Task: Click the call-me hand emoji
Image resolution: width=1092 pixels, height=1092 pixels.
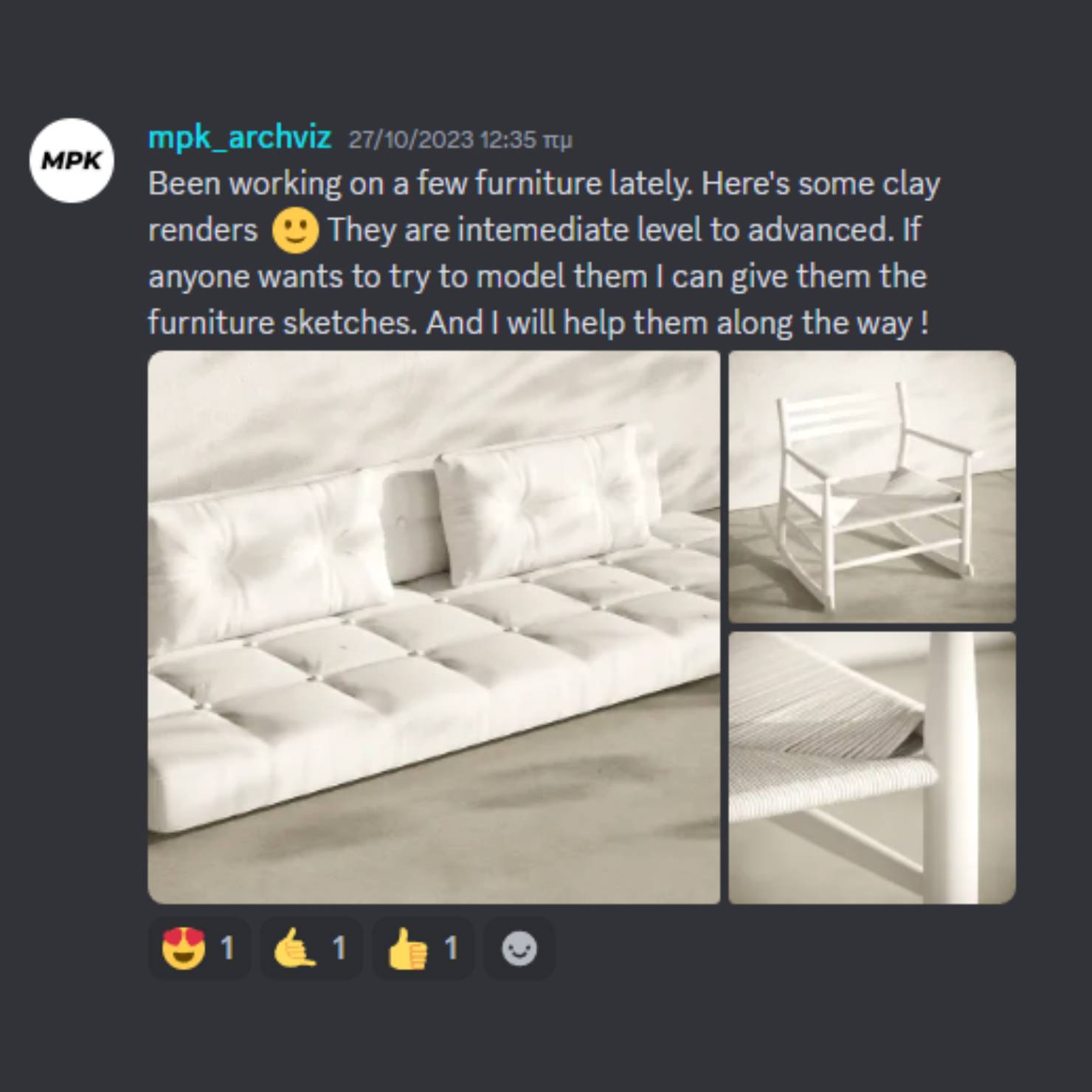Action: (294, 949)
